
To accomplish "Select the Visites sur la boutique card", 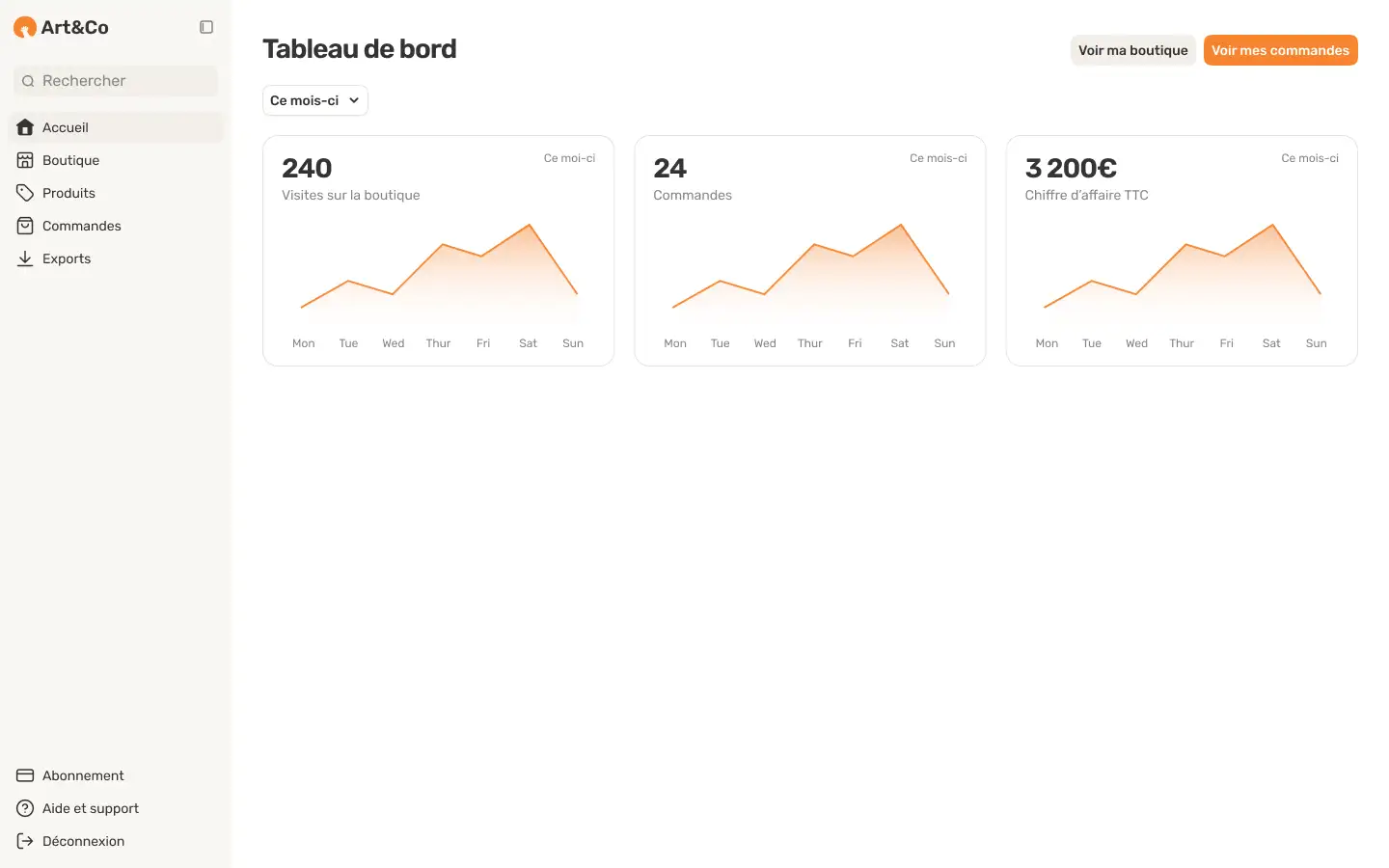I will pos(438,251).
